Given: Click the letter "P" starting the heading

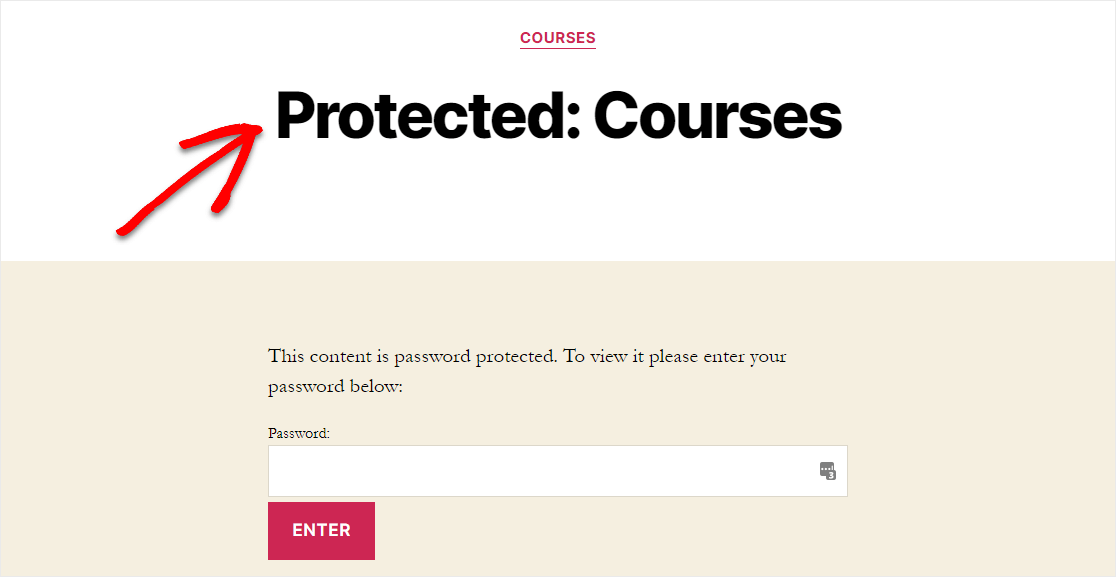Looking at the screenshot, I should pos(294,115).
